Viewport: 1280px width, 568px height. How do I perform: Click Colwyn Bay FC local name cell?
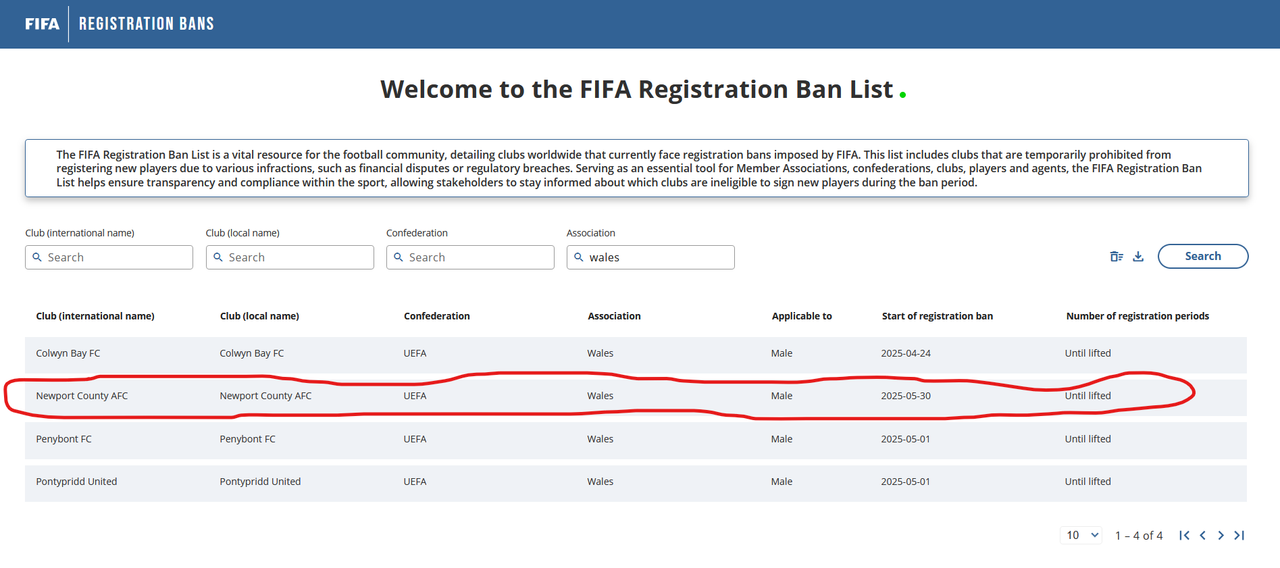pos(252,353)
